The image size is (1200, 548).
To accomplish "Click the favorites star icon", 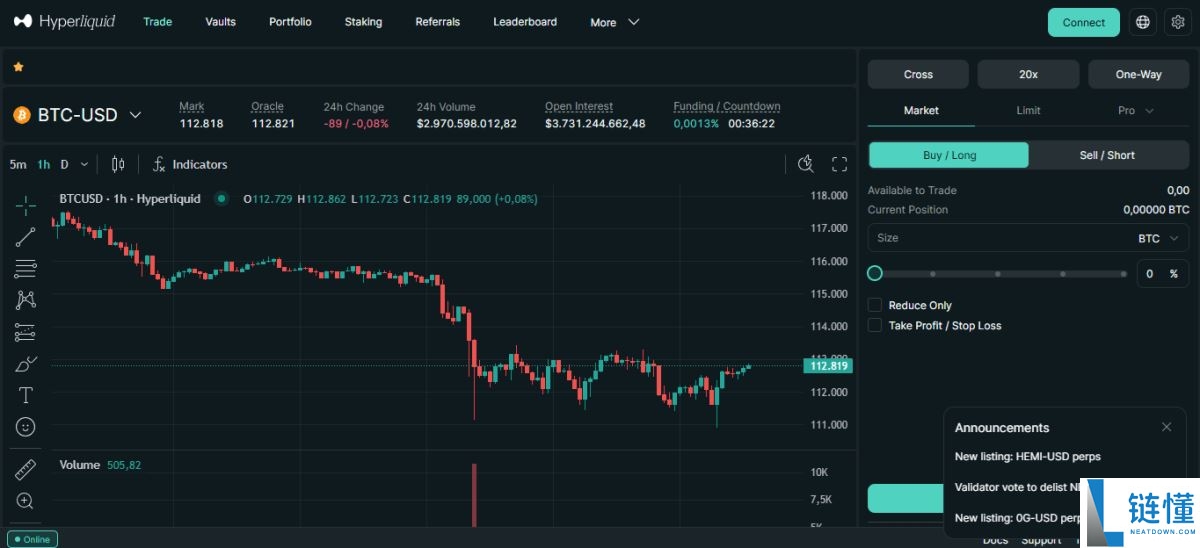I will coord(18,67).
